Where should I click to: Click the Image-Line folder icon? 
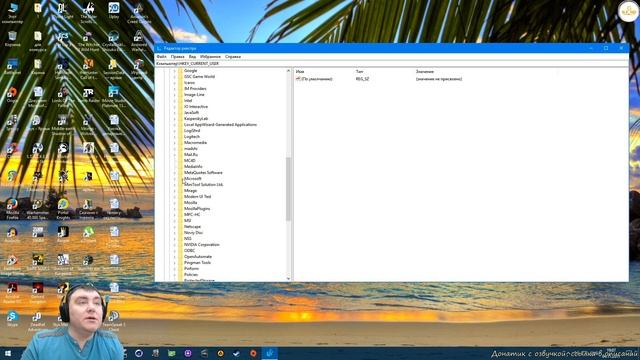180,94
